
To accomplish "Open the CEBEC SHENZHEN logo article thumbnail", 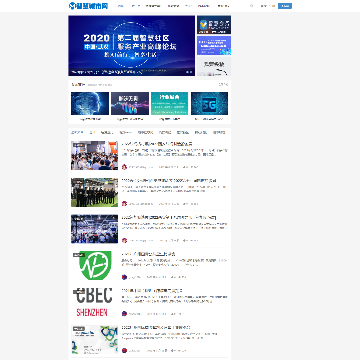I will click(x=94, y=302).
